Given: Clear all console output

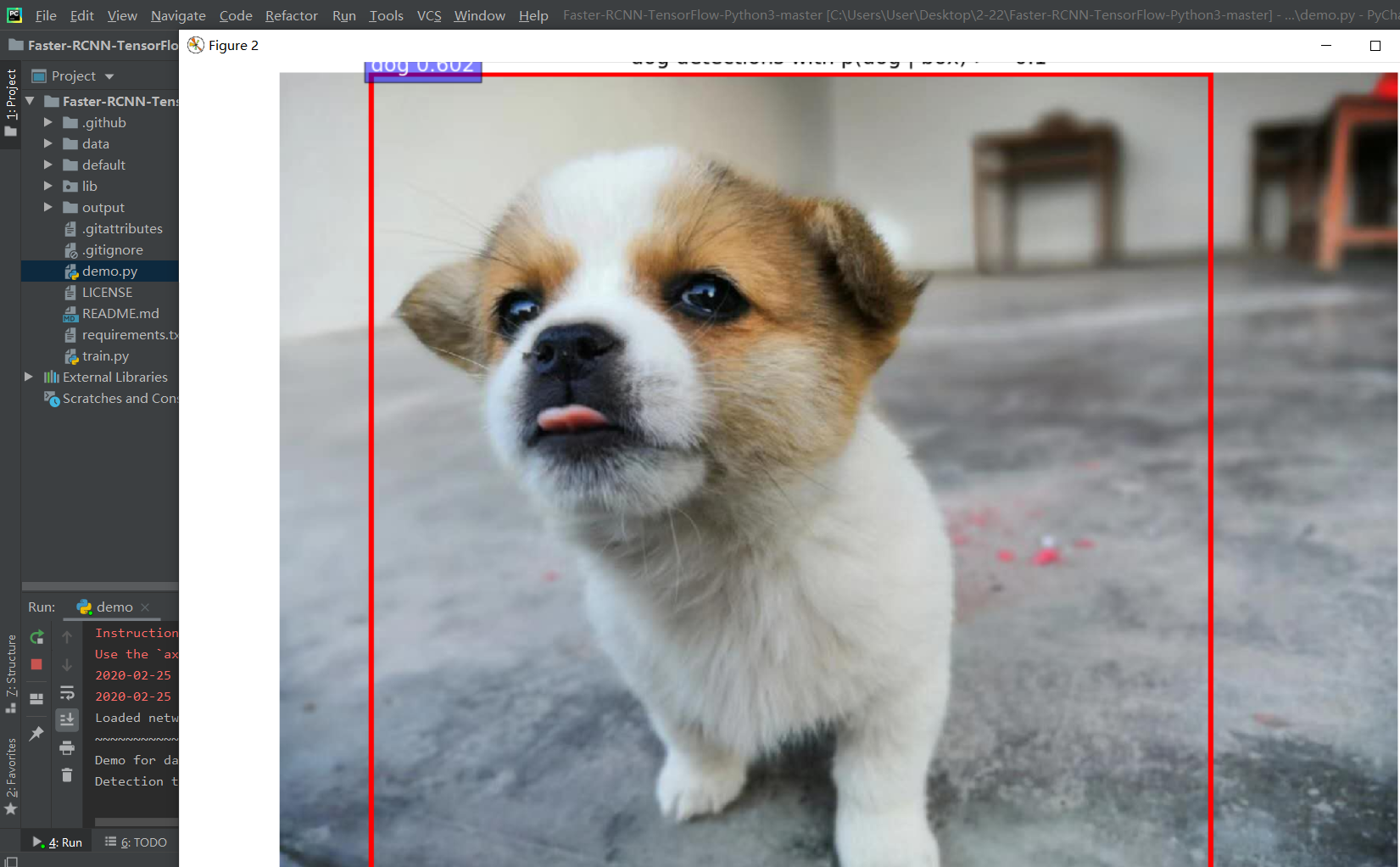Looking at the screenshot, I should (67, 775).
